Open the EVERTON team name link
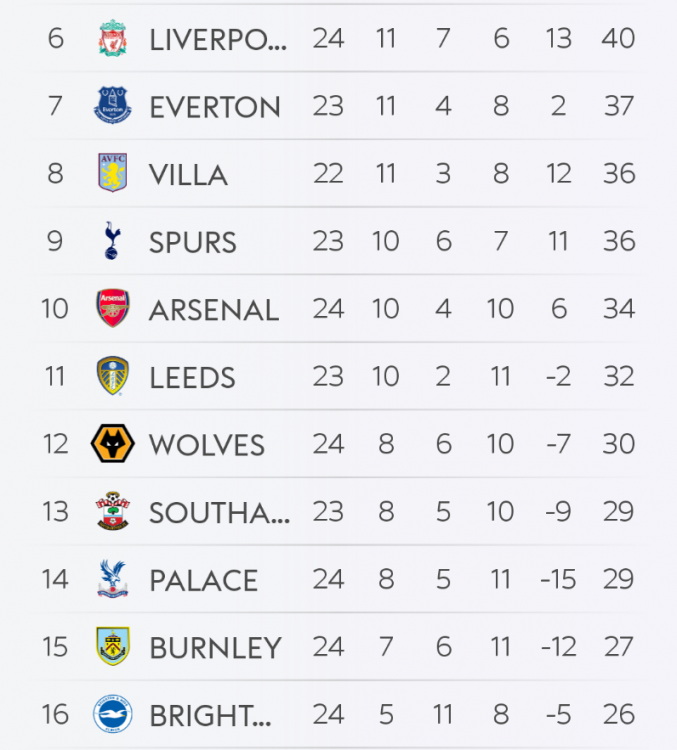The width and height of the screenshot is (677, 750). coord(215,107)
